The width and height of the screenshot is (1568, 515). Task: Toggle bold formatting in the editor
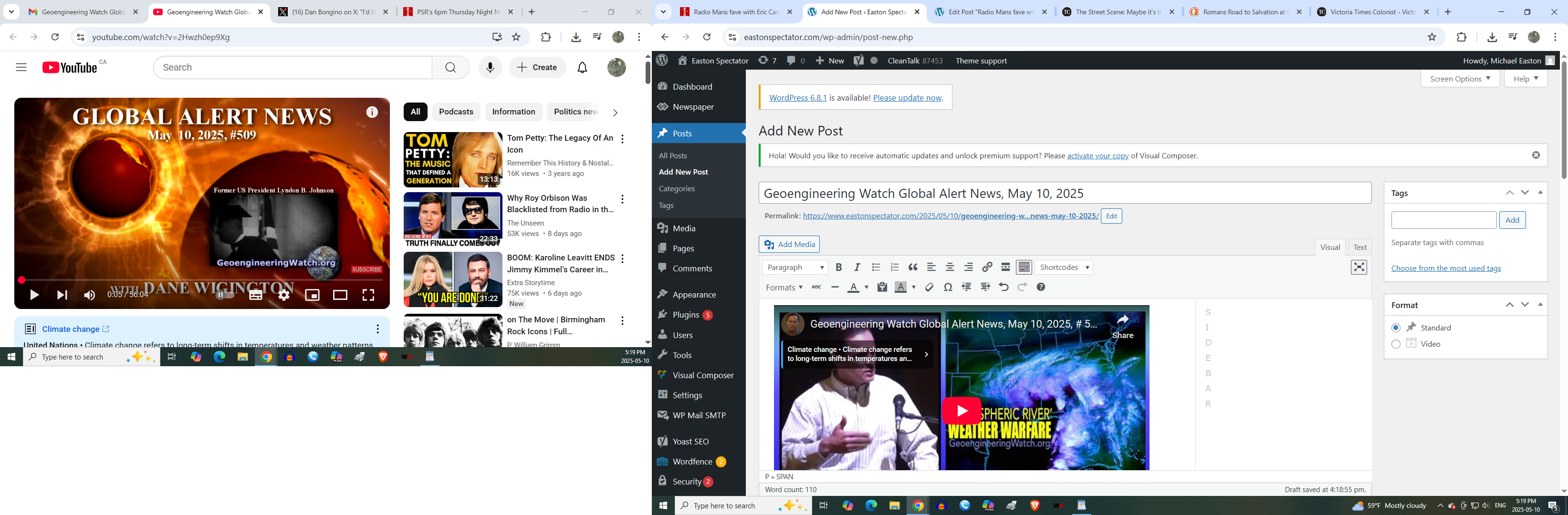(839, 268)
